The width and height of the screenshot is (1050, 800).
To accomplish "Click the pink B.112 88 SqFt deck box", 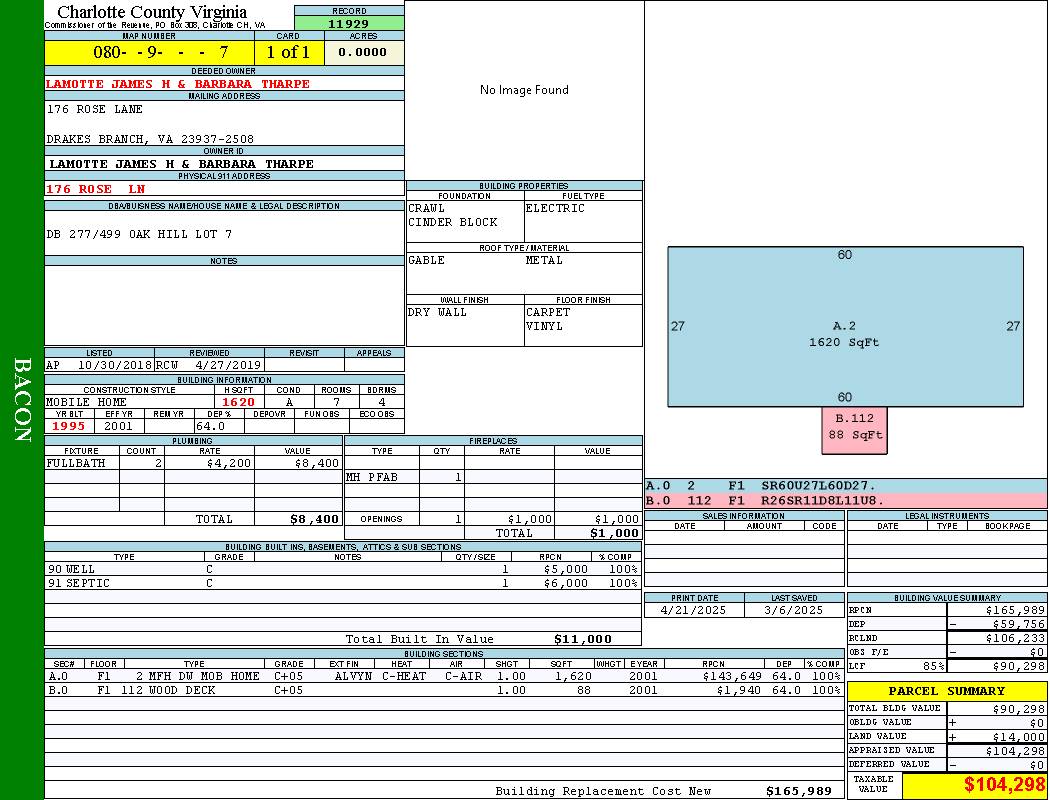I will click(x=855, y=427).
